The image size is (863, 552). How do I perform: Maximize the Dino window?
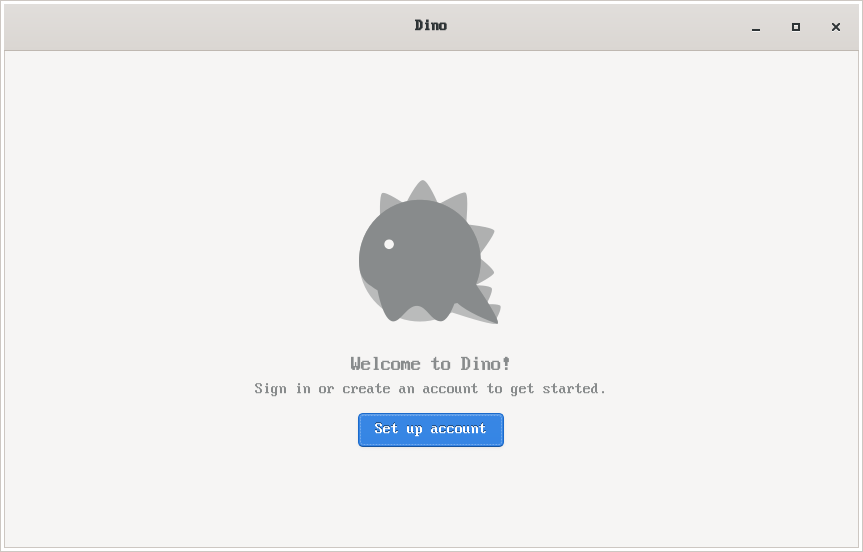click(796, 27)
